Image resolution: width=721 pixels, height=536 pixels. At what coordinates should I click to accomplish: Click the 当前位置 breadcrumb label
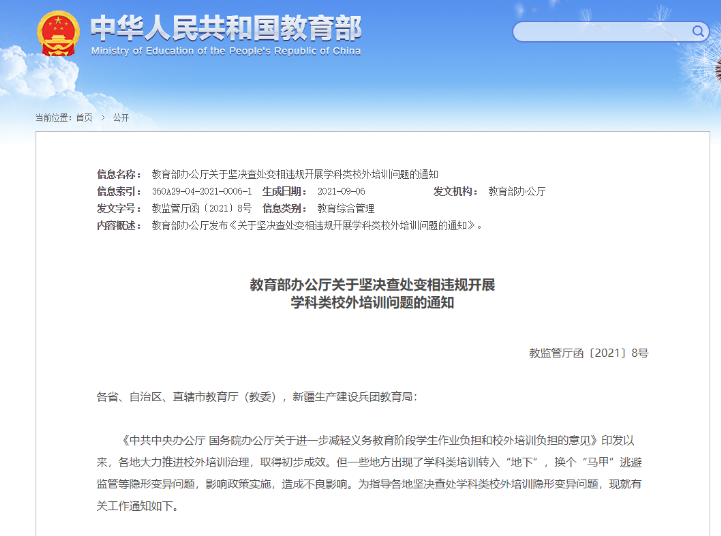coord(53,118)
